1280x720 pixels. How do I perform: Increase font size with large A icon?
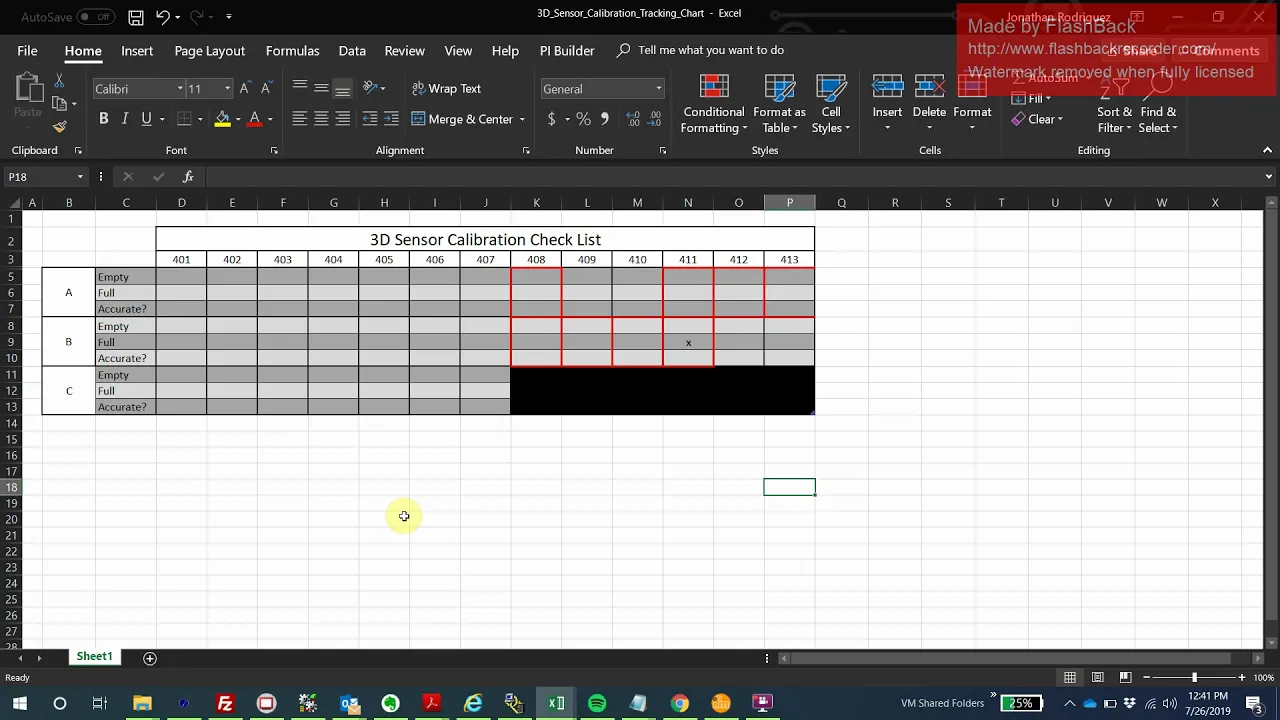pos(245,89)
